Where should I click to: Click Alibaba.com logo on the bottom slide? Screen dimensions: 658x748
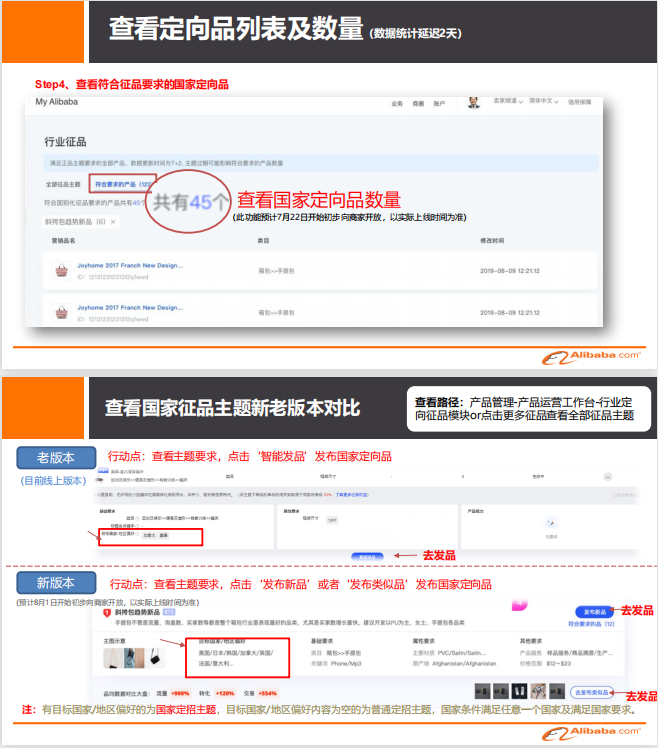click(591, 735)
